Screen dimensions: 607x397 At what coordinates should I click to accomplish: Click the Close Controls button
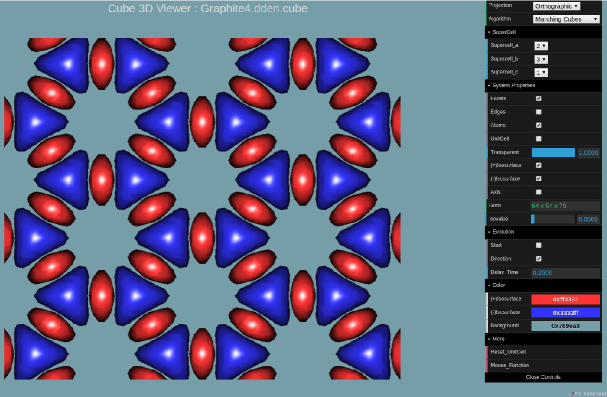(543, 377)
